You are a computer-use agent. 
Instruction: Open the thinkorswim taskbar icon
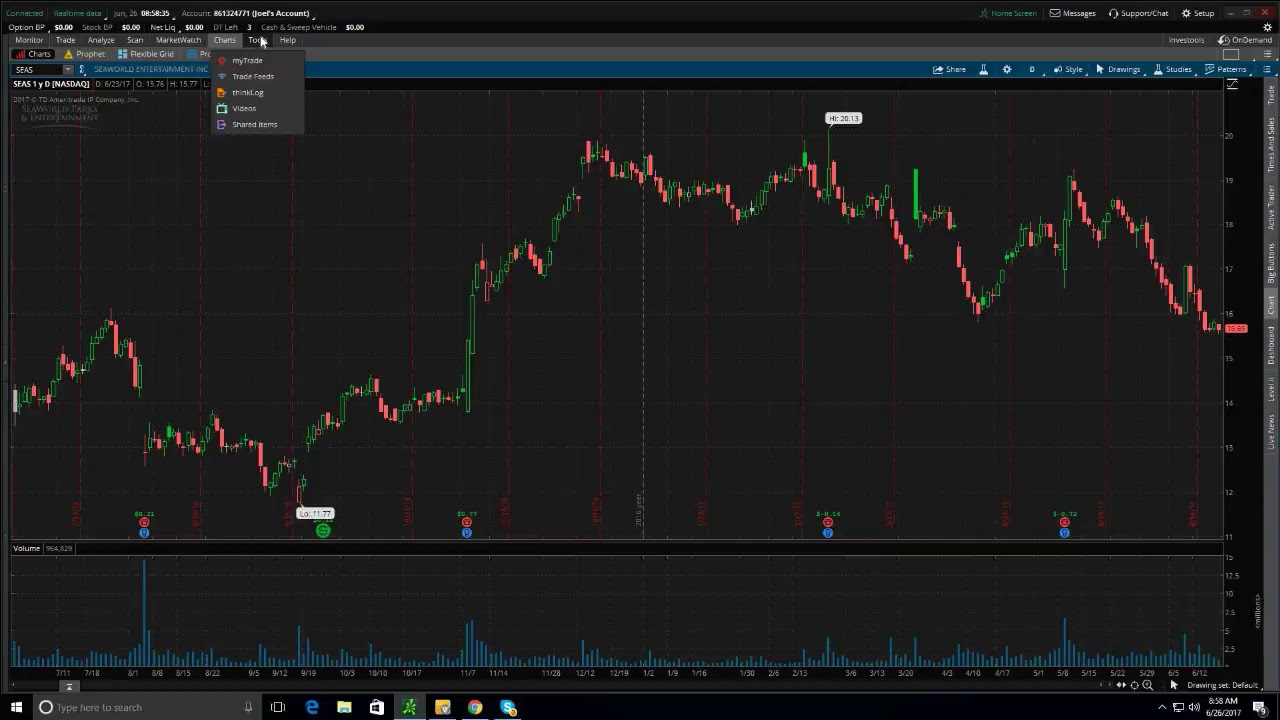pyautogui.click(x=410, y=707)
